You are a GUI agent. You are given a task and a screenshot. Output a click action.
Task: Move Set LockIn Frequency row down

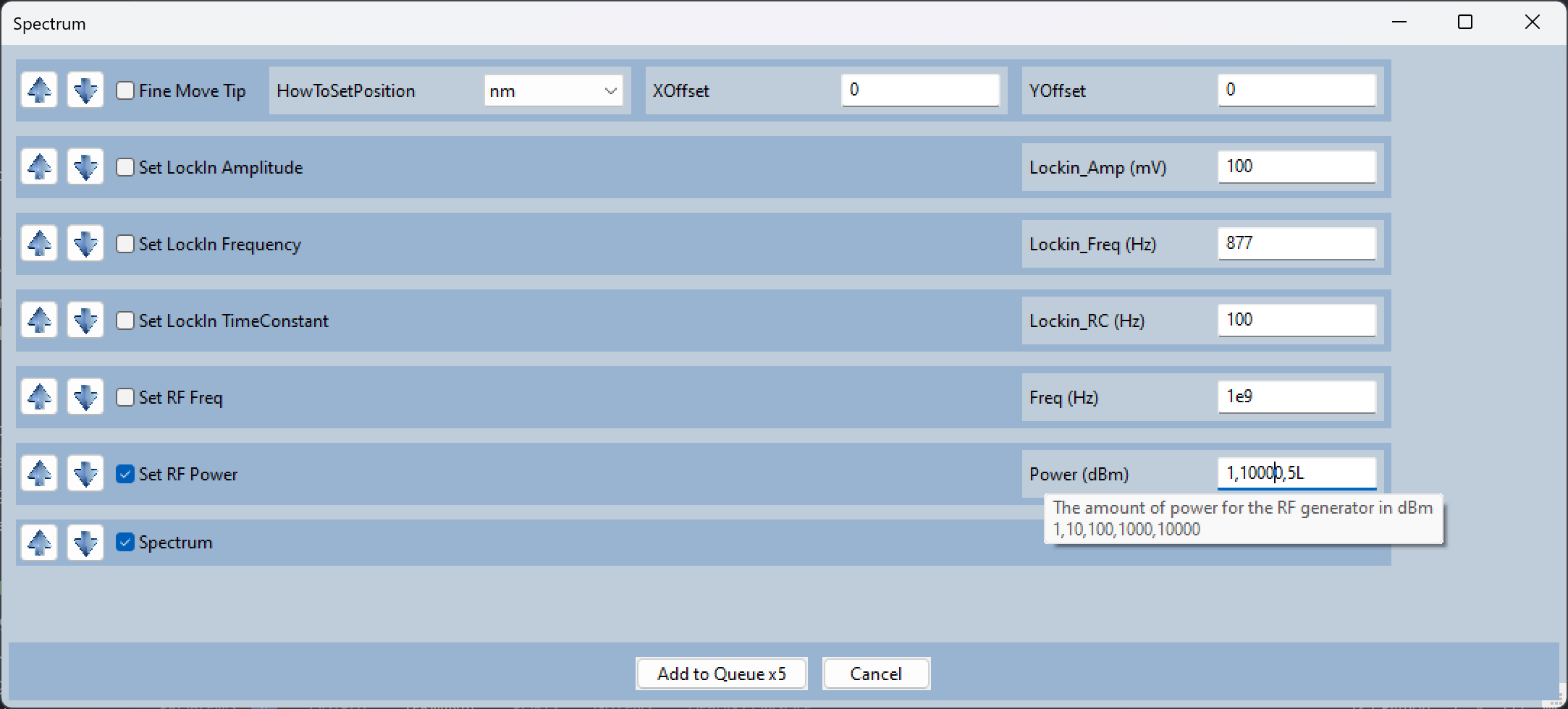click(85, 244)
